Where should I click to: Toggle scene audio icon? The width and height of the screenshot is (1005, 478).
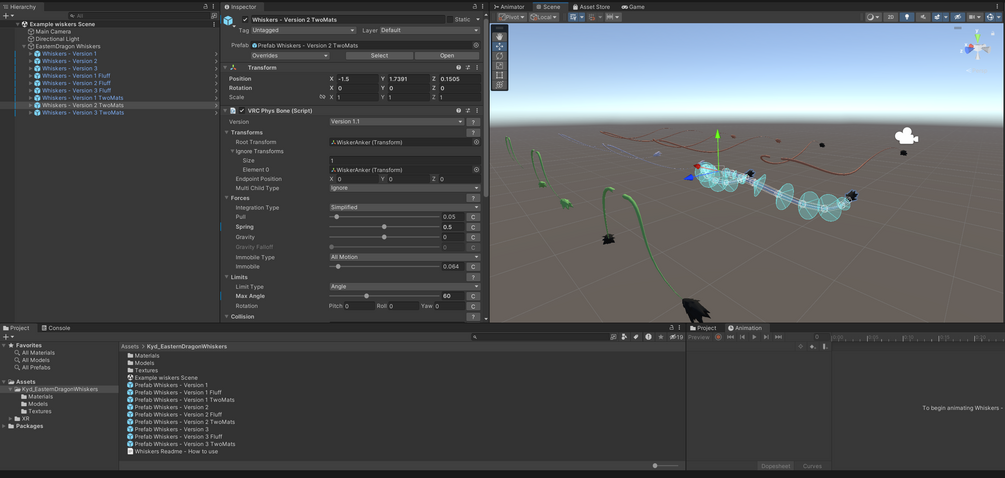[x=922, y=17]
